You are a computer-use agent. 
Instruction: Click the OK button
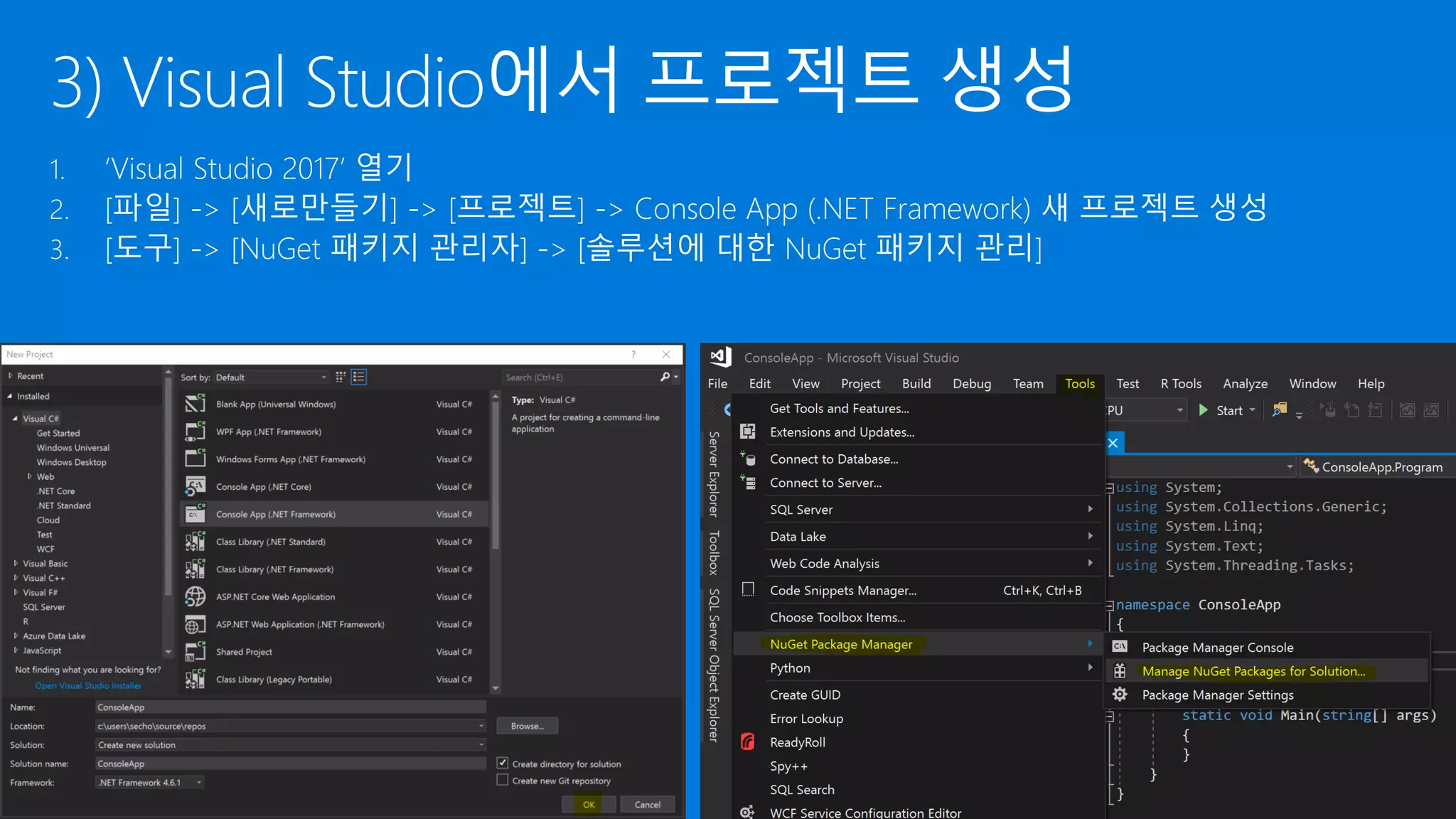[x=589, y=804]
